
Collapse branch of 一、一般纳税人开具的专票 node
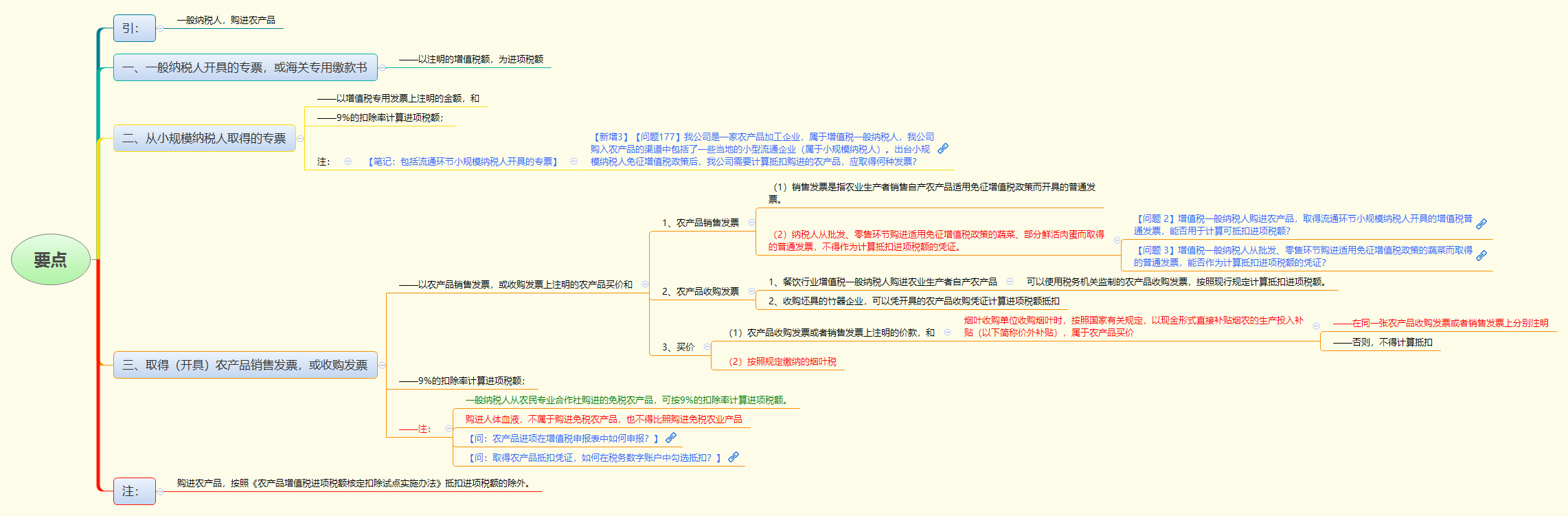382,67
